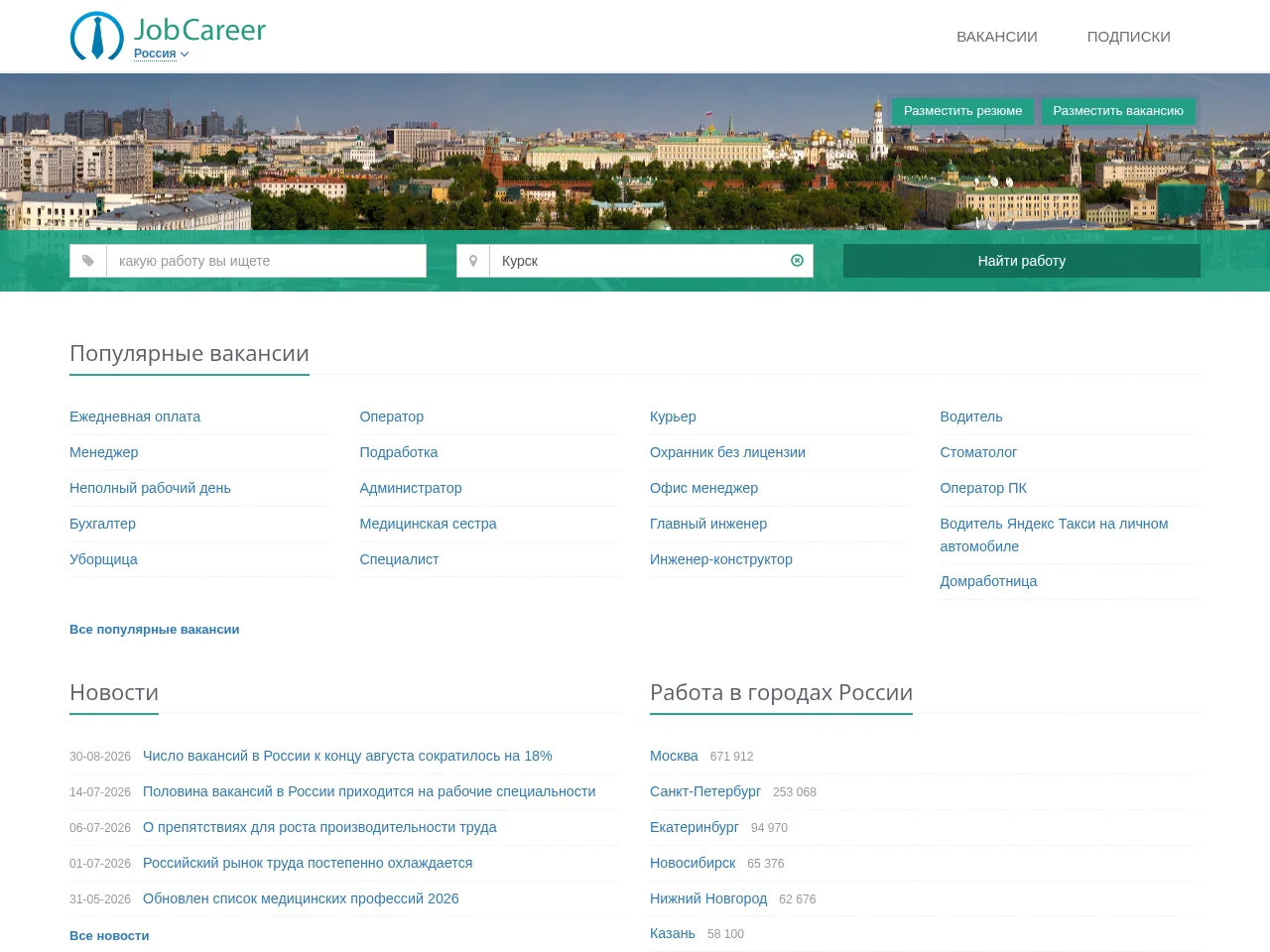The width and height of the screenshot is (1270, 952).
Task: Click the Найти работу search button
Action: click(x=1022, y=261)
